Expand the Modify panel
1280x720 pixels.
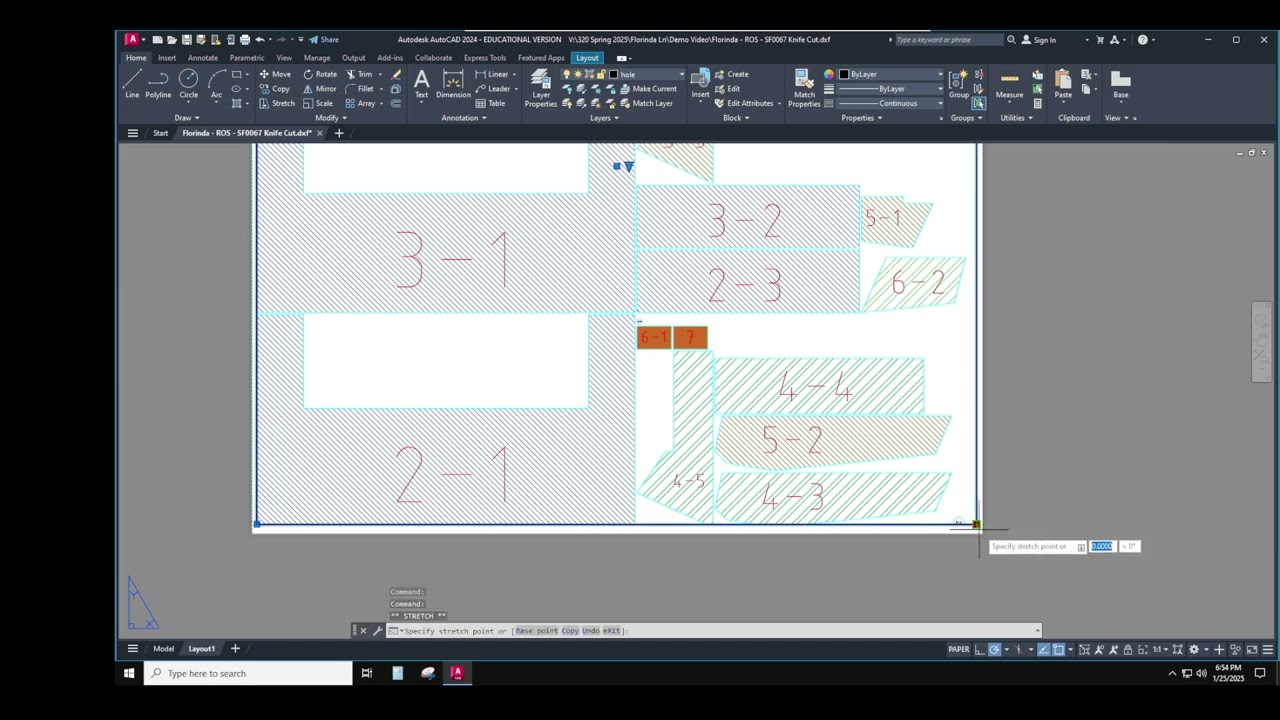(331, 118)
